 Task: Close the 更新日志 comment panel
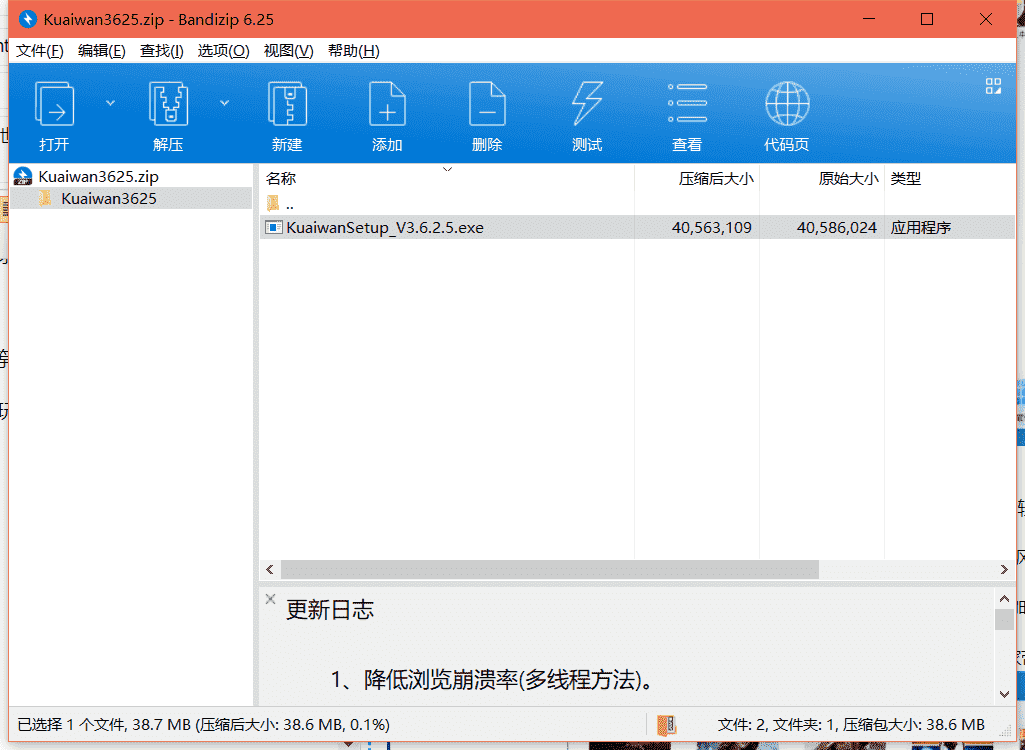pyautogui.click(x=271, y=599)
